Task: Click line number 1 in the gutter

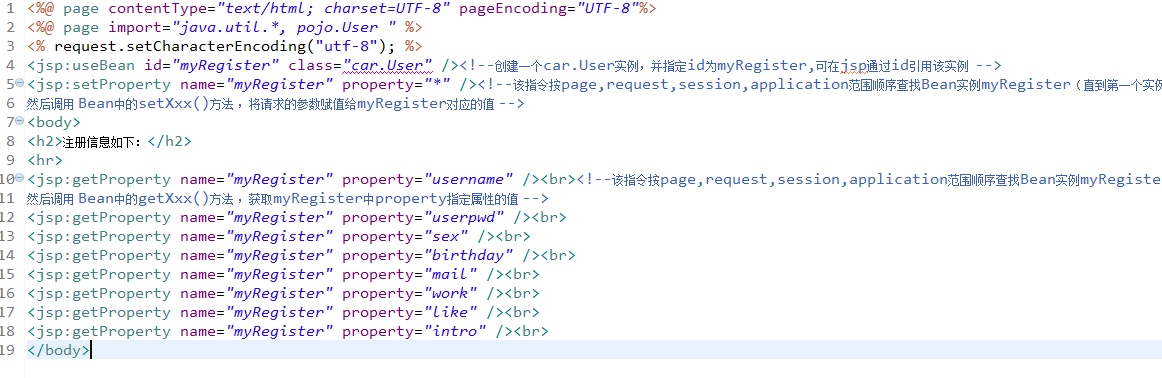Action: click(x=10, y=9)
